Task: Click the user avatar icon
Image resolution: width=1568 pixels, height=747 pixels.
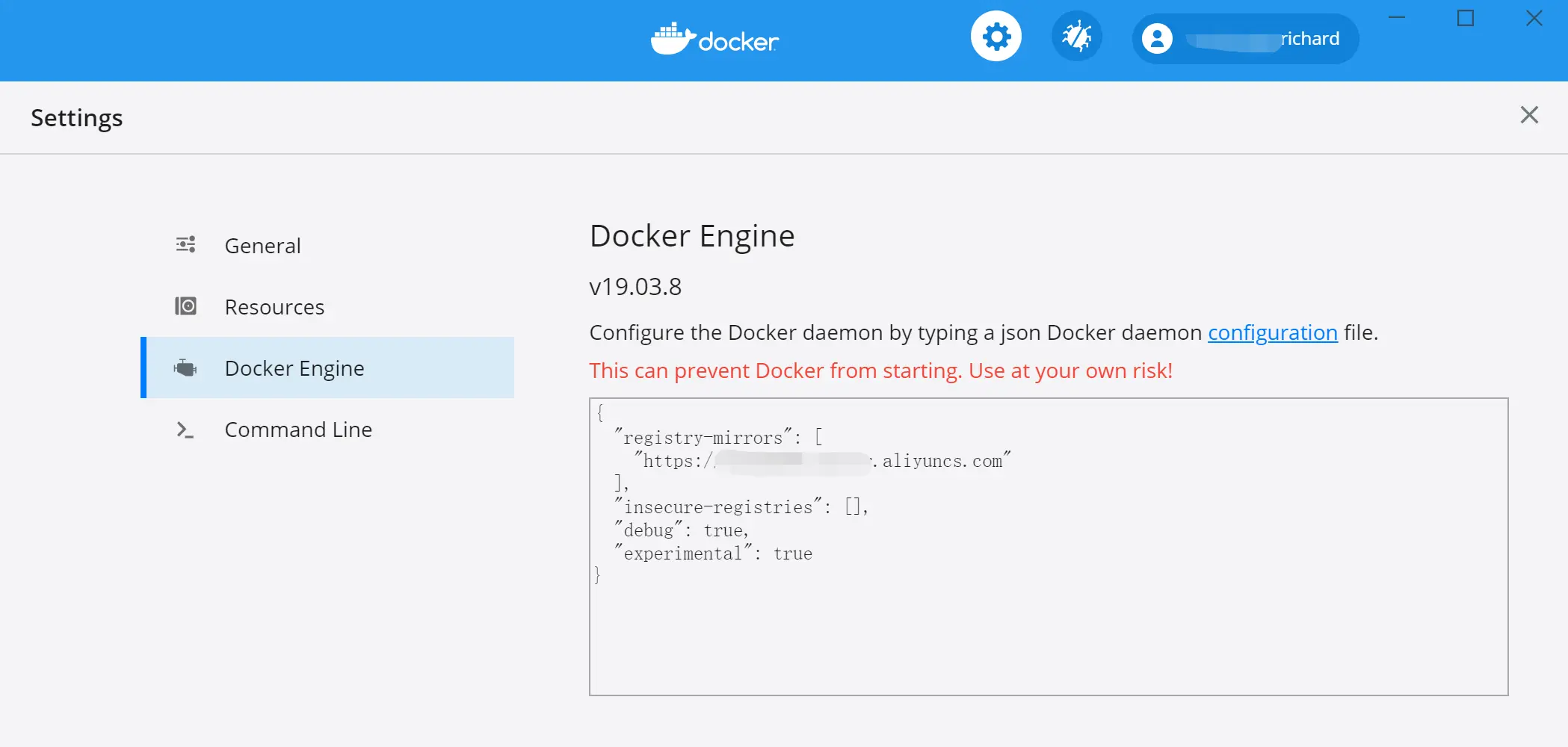Action: (1157, 39)
